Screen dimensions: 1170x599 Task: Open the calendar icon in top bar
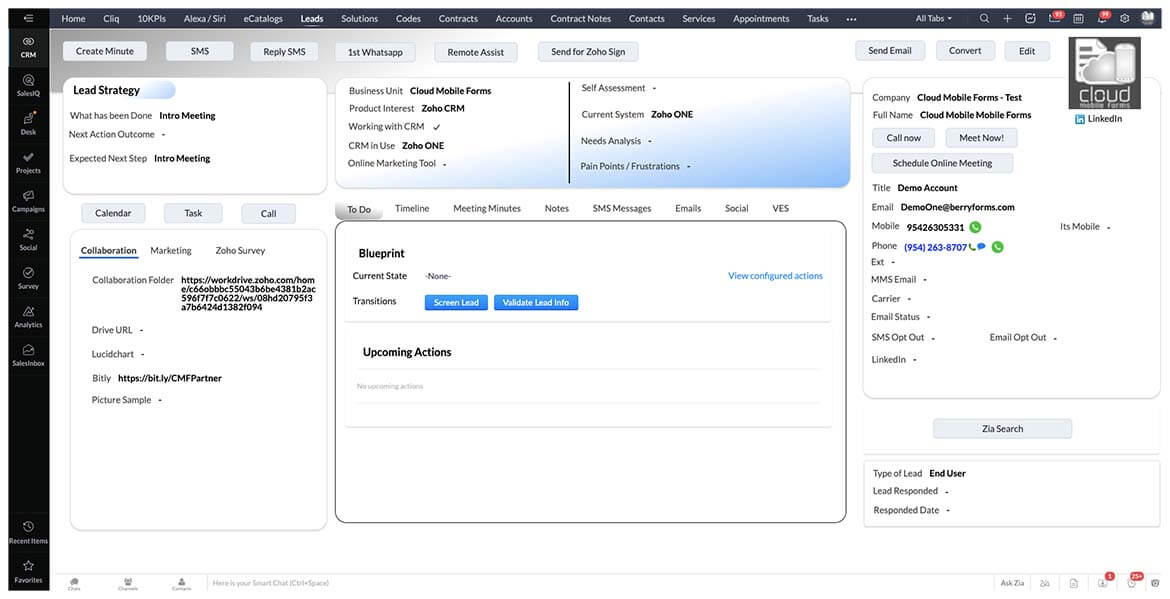[1078, 18]
